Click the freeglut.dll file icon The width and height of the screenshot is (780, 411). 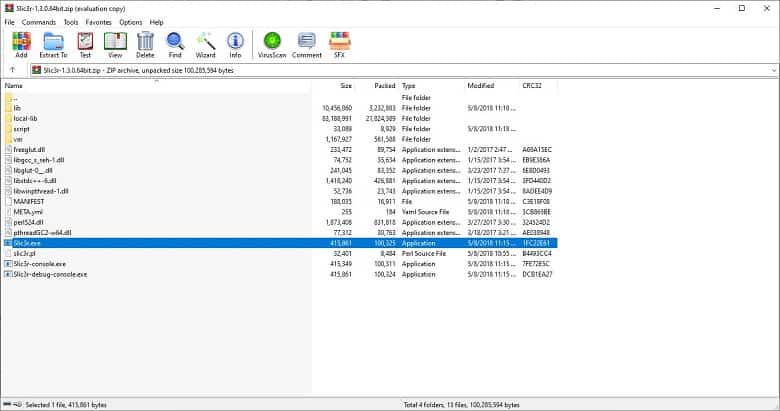8,150
